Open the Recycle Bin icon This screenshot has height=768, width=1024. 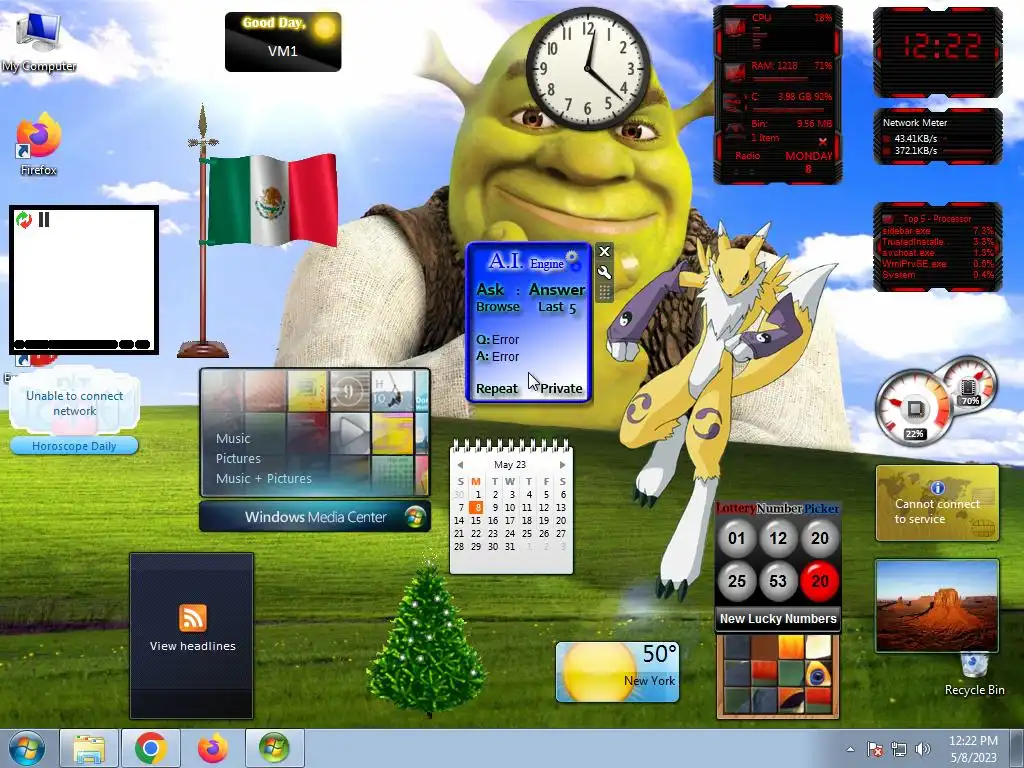tap(974, 675)
